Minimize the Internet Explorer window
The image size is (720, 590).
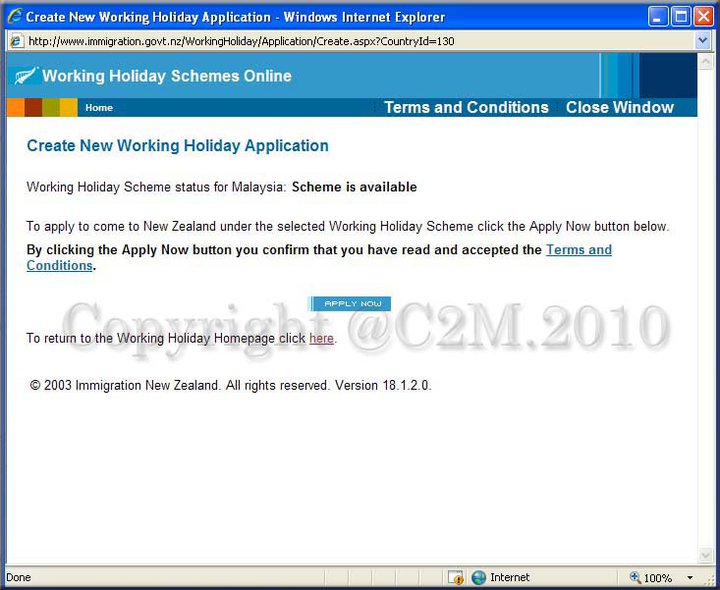click(658, 16)
